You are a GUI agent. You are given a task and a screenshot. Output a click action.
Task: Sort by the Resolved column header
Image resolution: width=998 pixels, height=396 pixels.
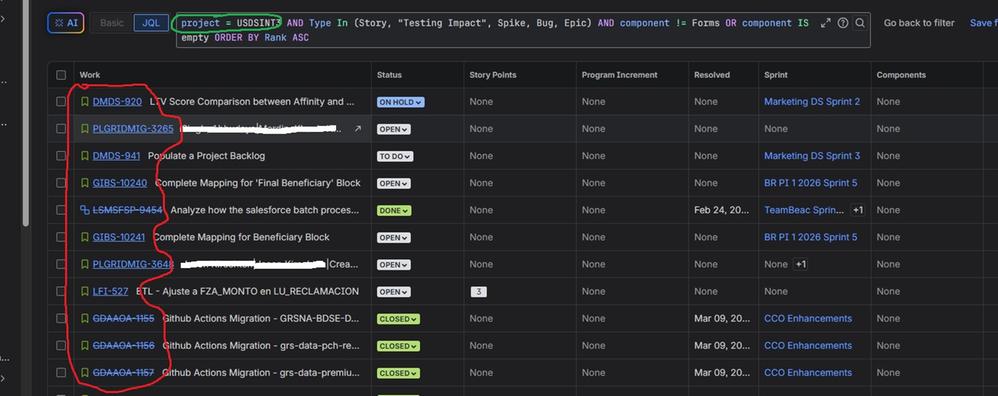click(712, 75)
